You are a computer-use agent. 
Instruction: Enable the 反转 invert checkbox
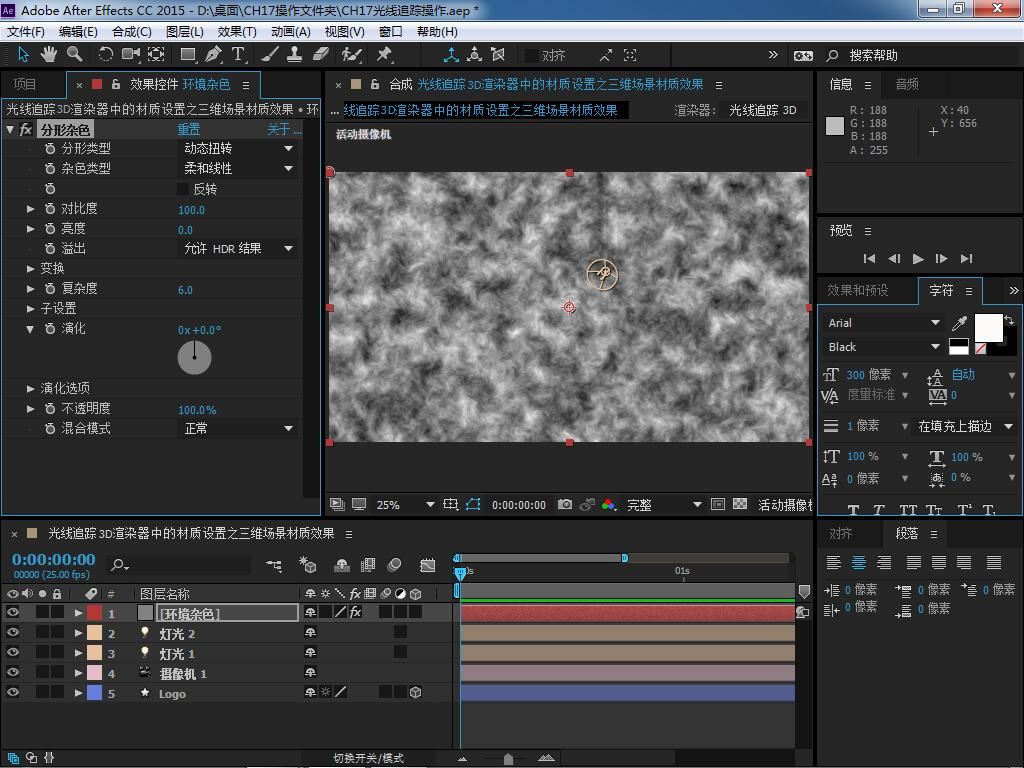(x=183, y=189)
